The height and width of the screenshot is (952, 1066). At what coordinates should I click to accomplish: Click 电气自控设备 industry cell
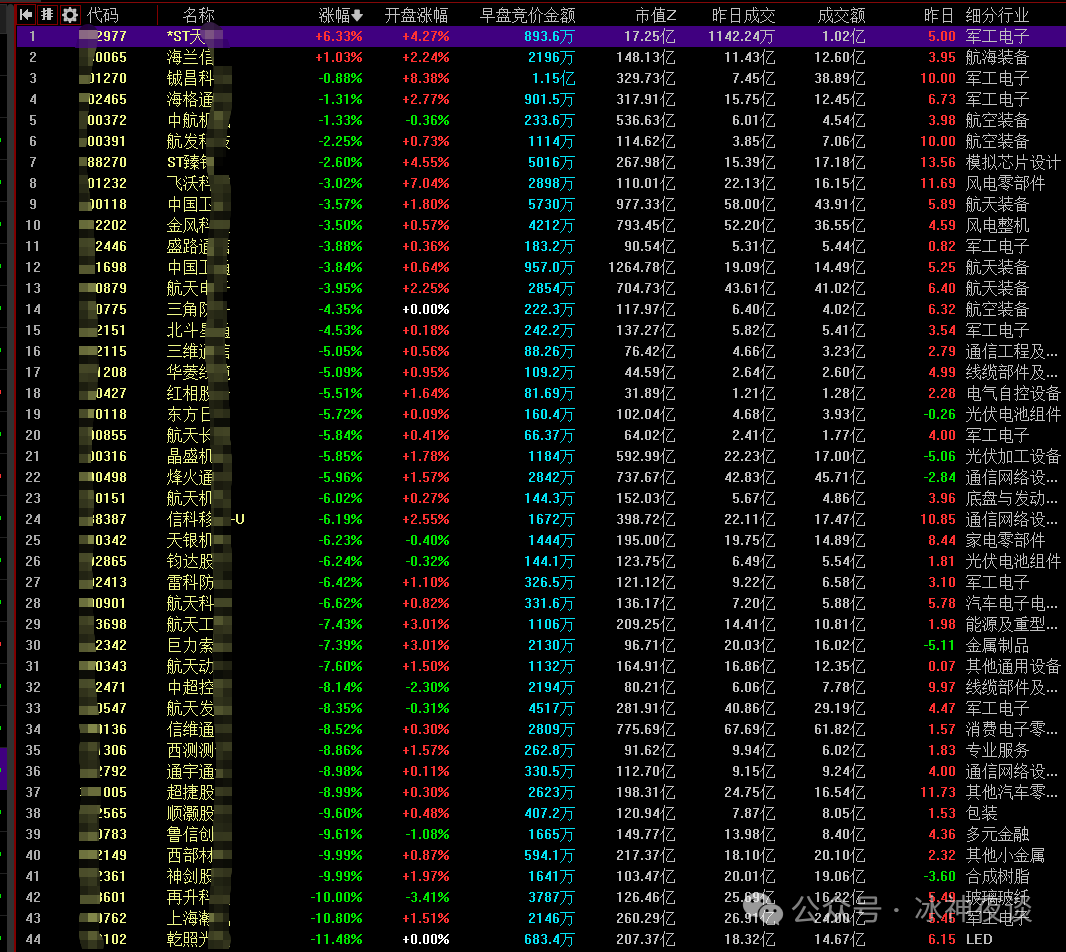pos(1012,393)
